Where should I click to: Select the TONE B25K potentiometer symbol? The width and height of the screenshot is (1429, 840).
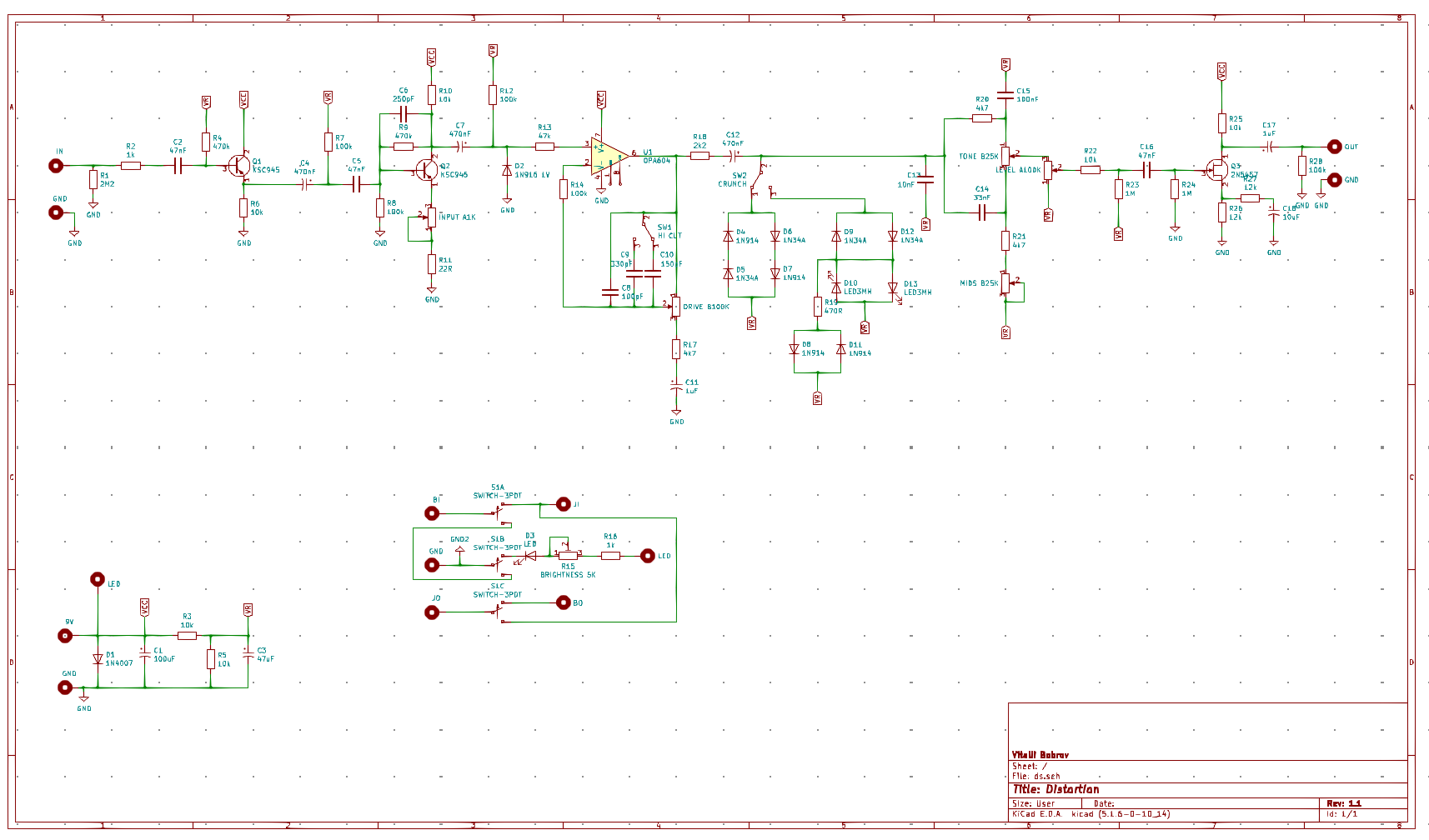[x=1007, y=156]
